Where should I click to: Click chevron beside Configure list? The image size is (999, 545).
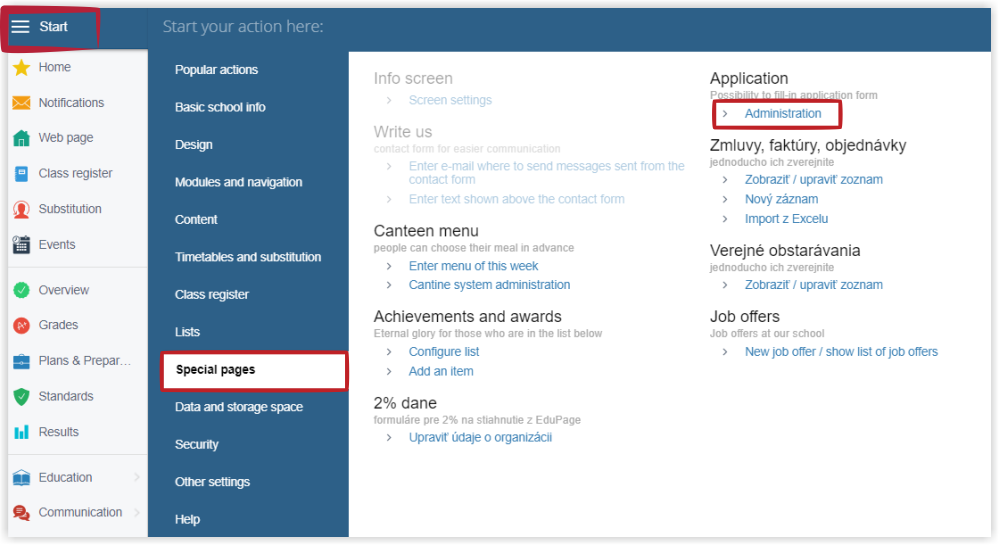point(389,352)
